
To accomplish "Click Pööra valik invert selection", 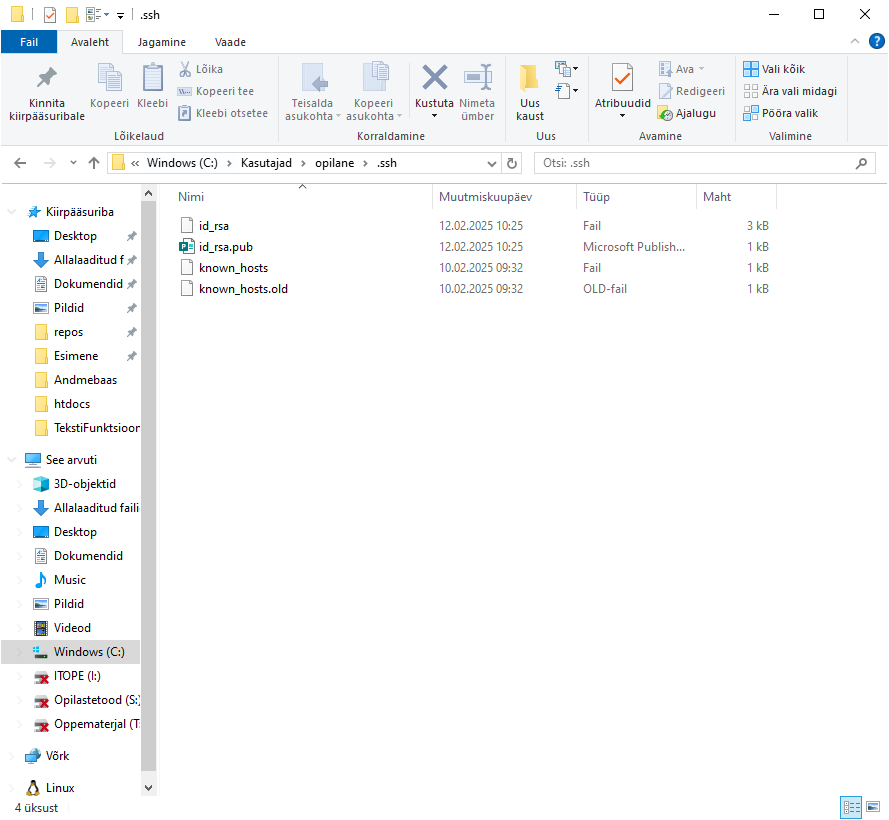I will [780, 113].
